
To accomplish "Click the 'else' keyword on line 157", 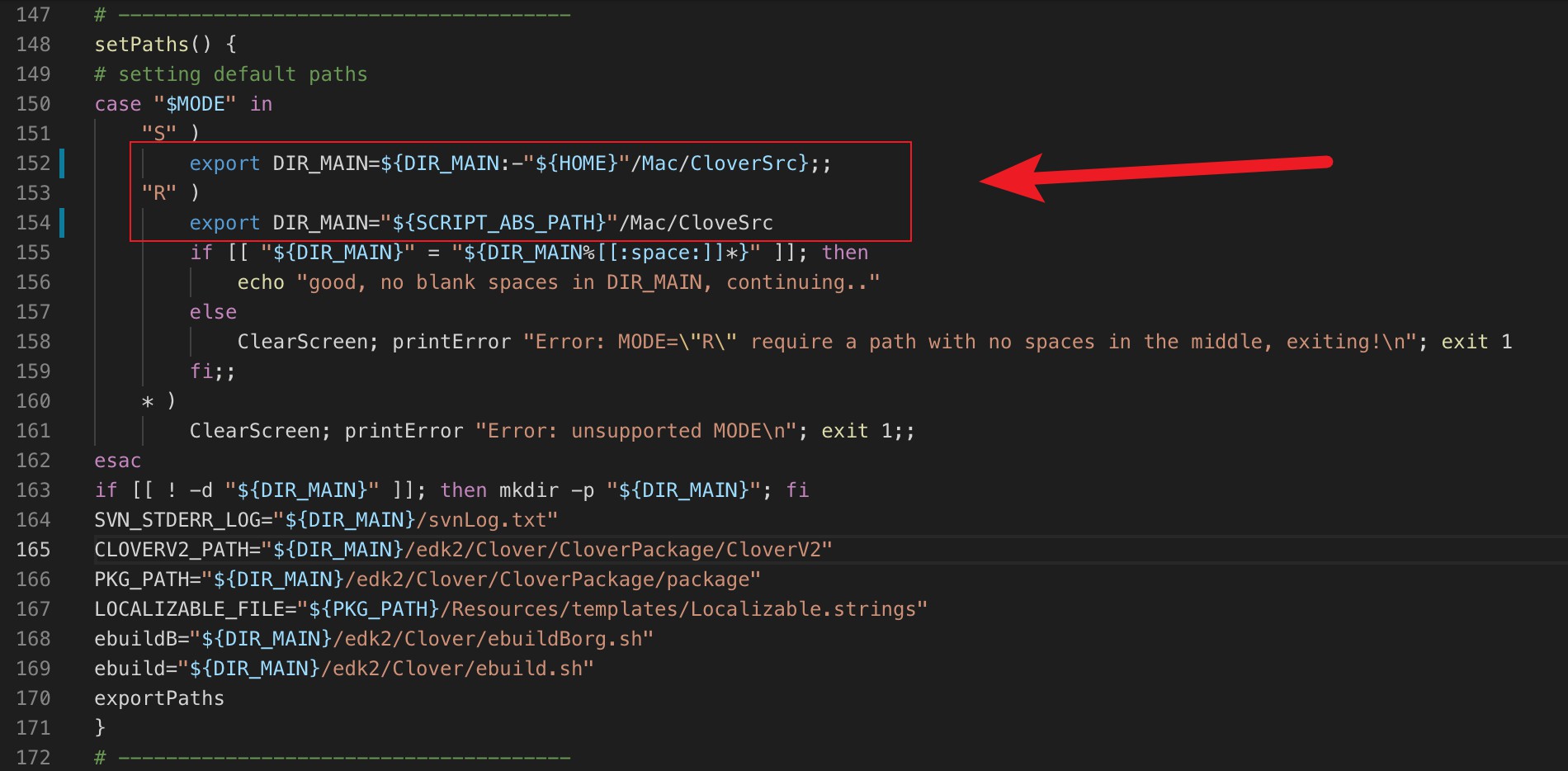I will (213, 312).
